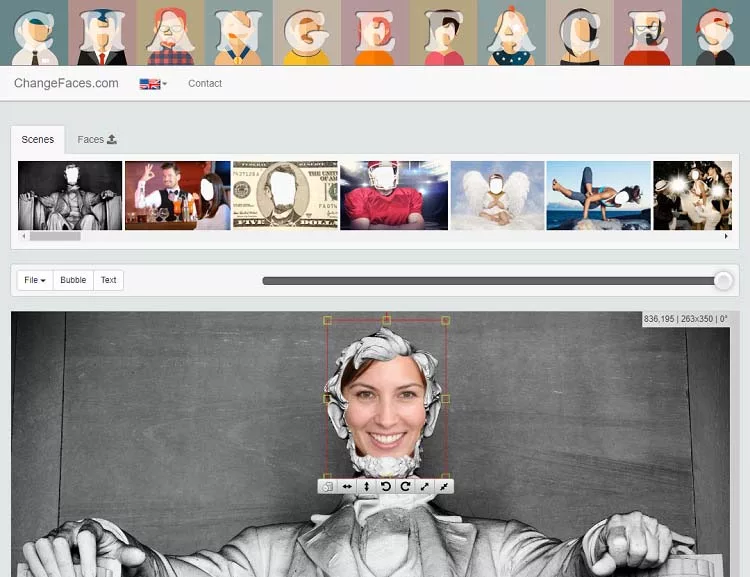750x577 pixels.
Task: Click the scenes scrollbar right arrow
Action: (726, 236)
